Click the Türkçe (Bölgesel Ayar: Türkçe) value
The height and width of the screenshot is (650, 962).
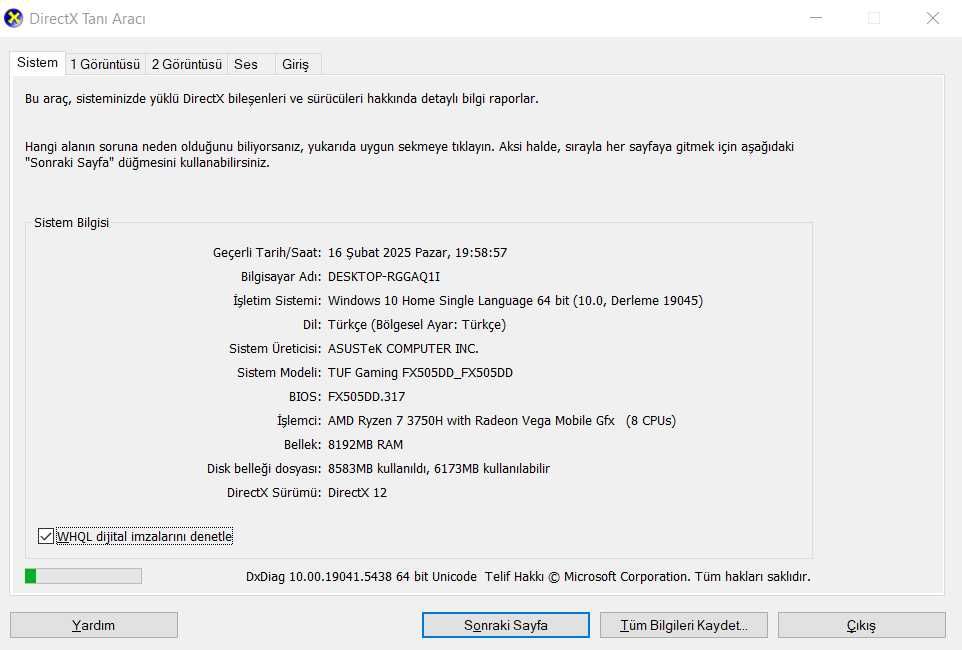(x=417, y=324)
